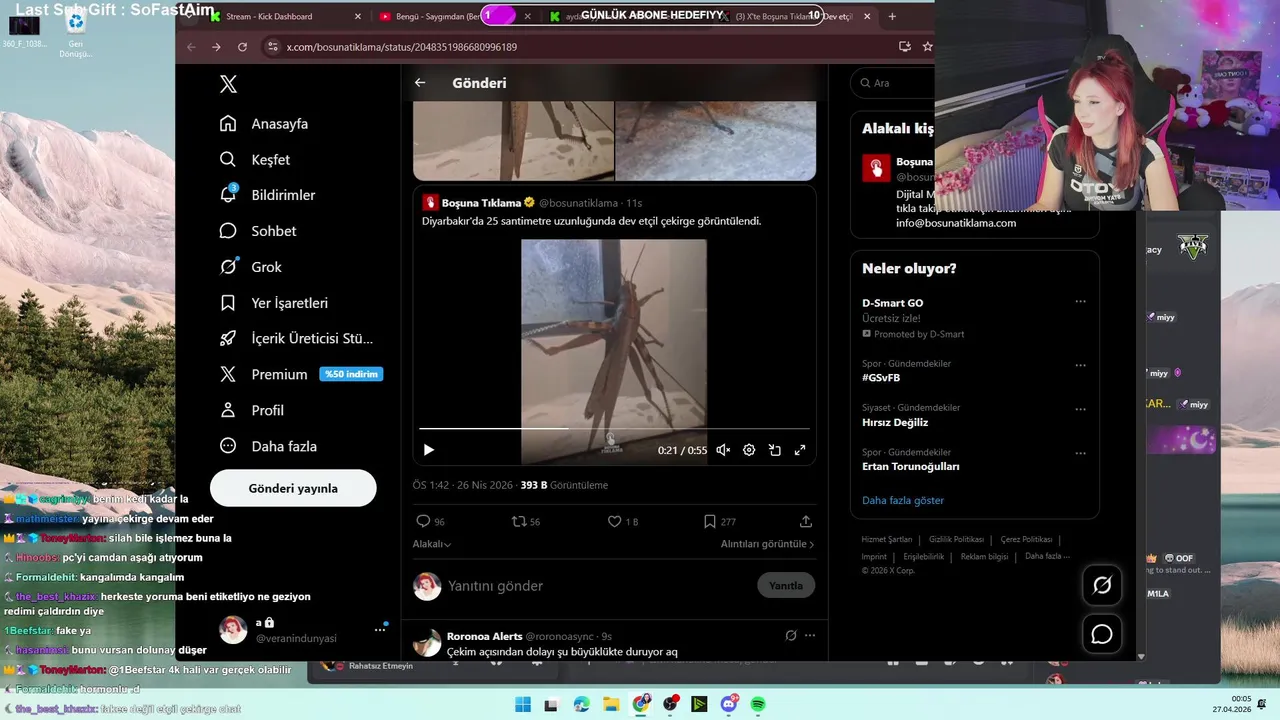Click Grok icon on Roronoa Alerts reply
The width and height of the screenshot is (1280, 720).
click(791, 635)
